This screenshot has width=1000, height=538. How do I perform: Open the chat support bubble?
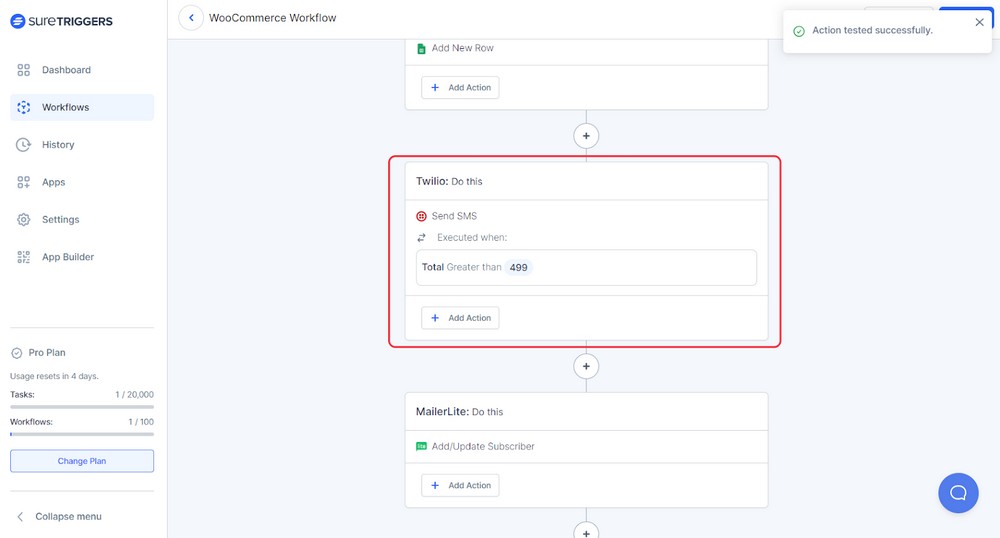point(958,493)
